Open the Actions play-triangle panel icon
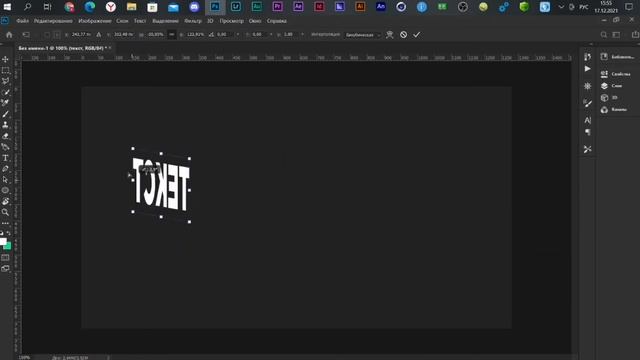The height and width of the screenshot is (360, 640). [x=587, y=69]
